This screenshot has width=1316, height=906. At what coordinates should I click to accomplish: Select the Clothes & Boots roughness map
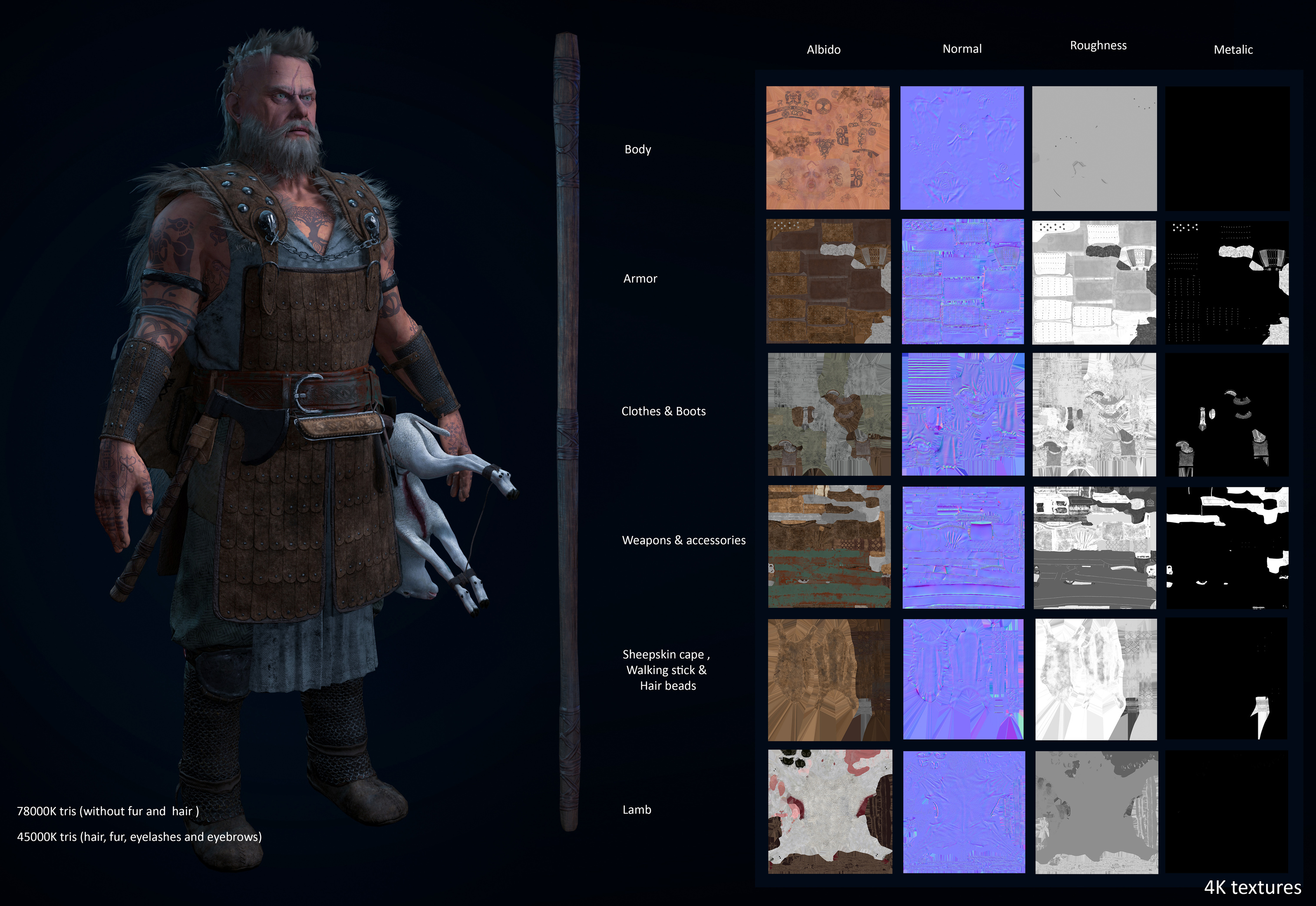[1094, 415]
